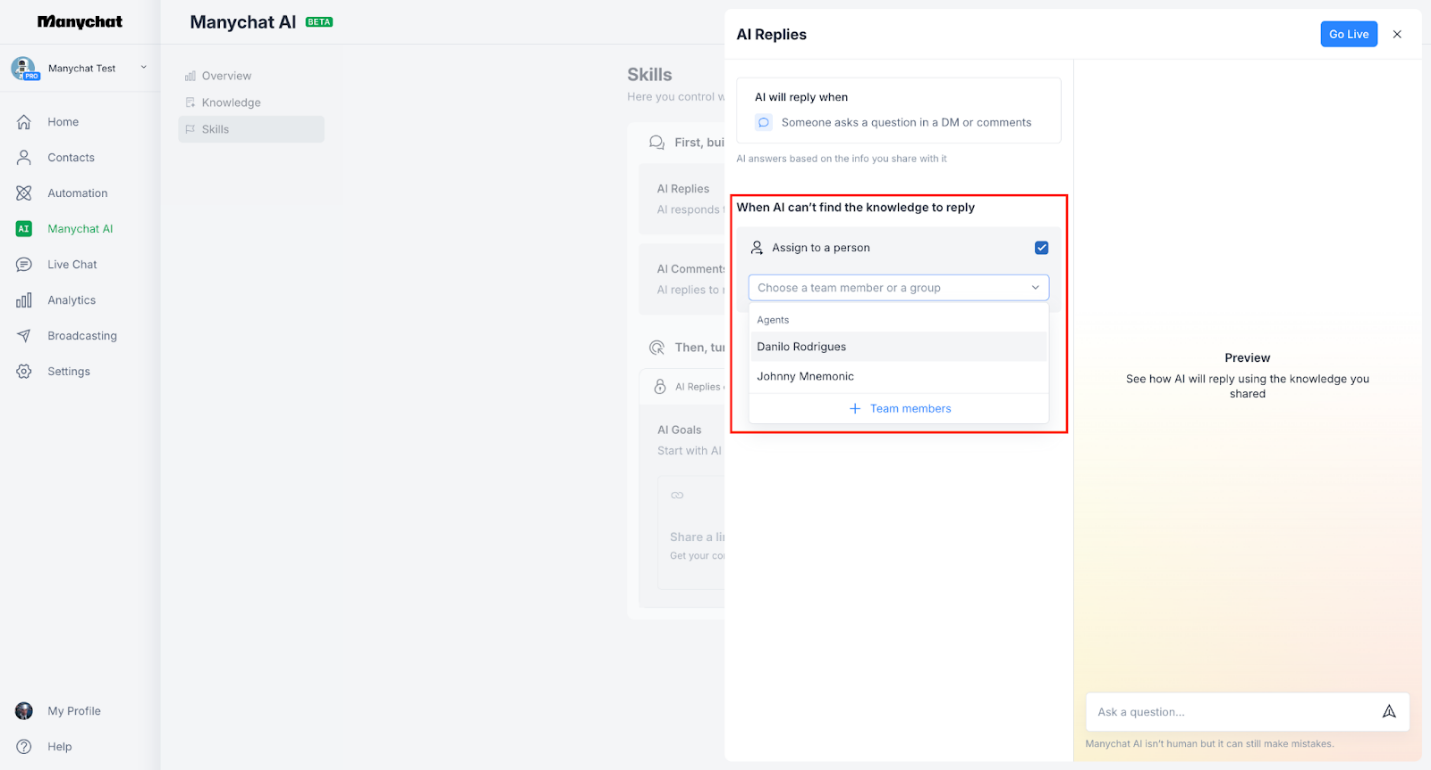This screenshot has height=770, width=1431.
Task: Switch to the Knowledge tab
Action: pyautogui.click(x=230, y=102)
